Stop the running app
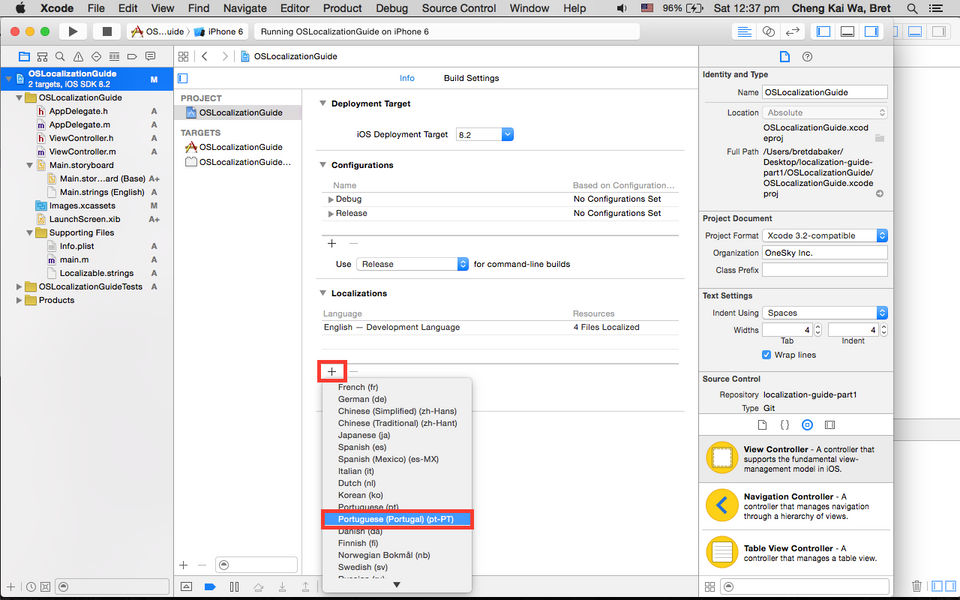The height and width of the screenshot is (600, 960). [x=107, y=31]
